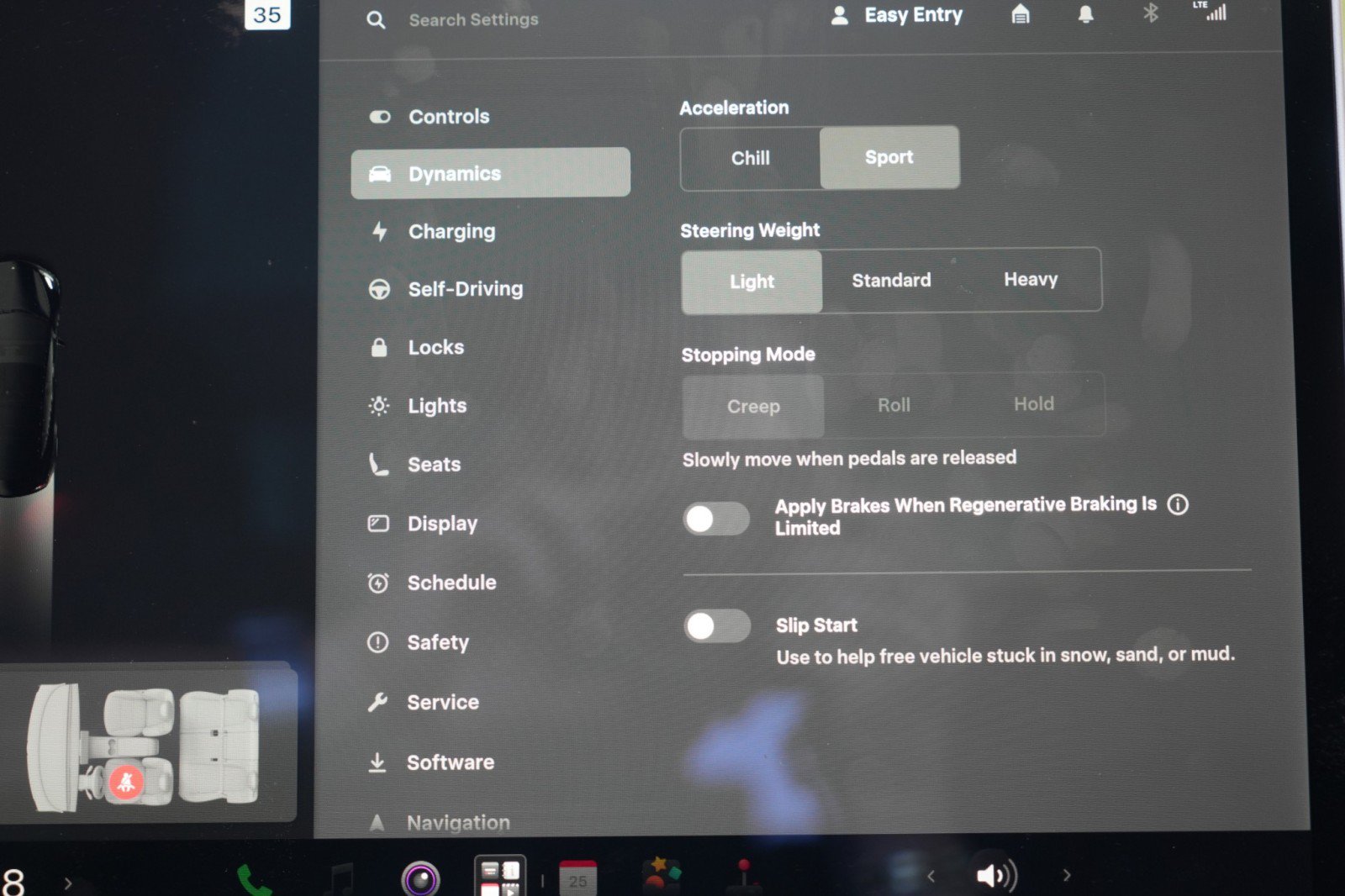Set Steering Weight to Standard

891,280
